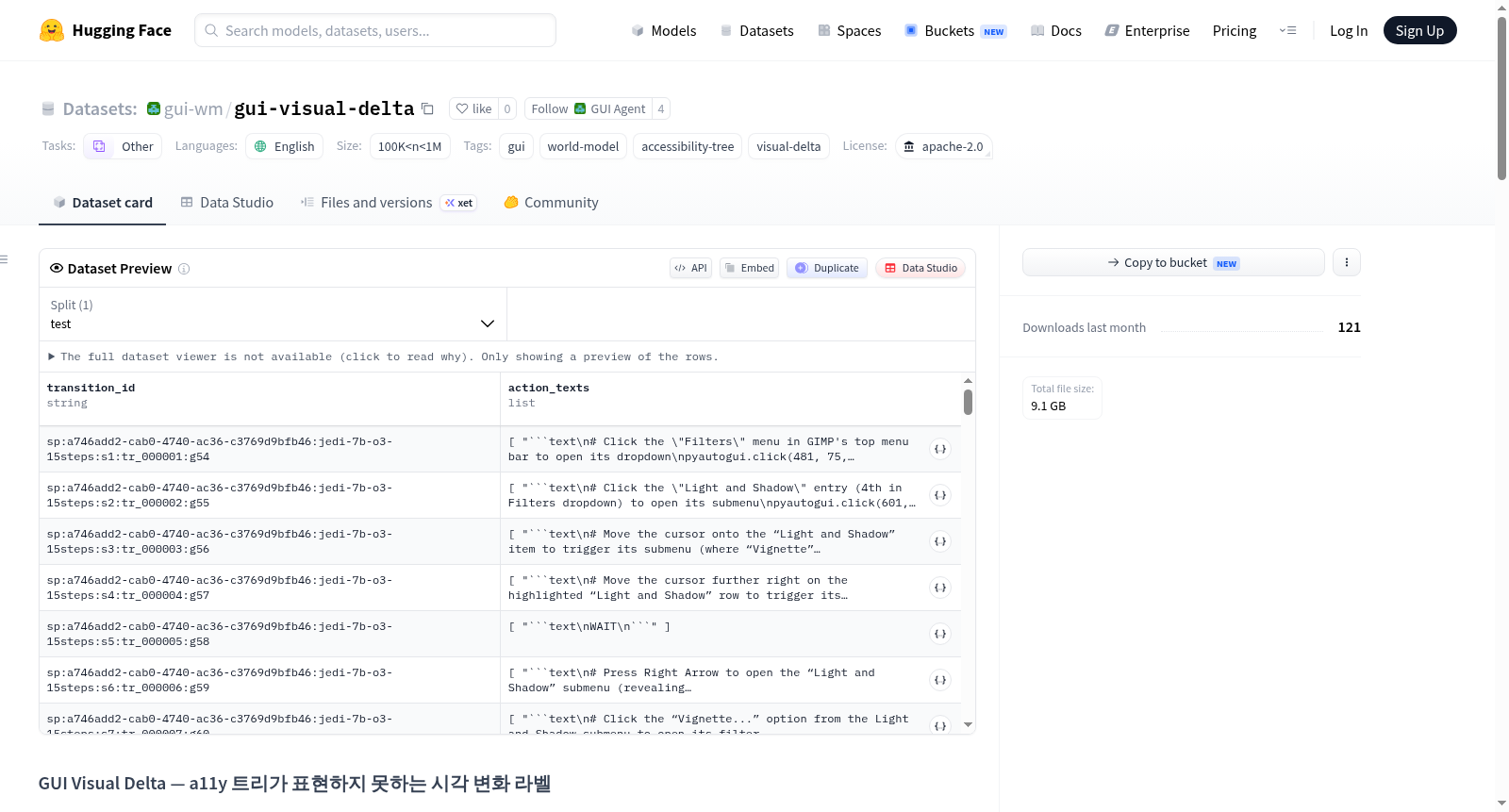Open Buckets in top navigation
Viewport: 1509px width, 812px height.
[x=955, y=30]
